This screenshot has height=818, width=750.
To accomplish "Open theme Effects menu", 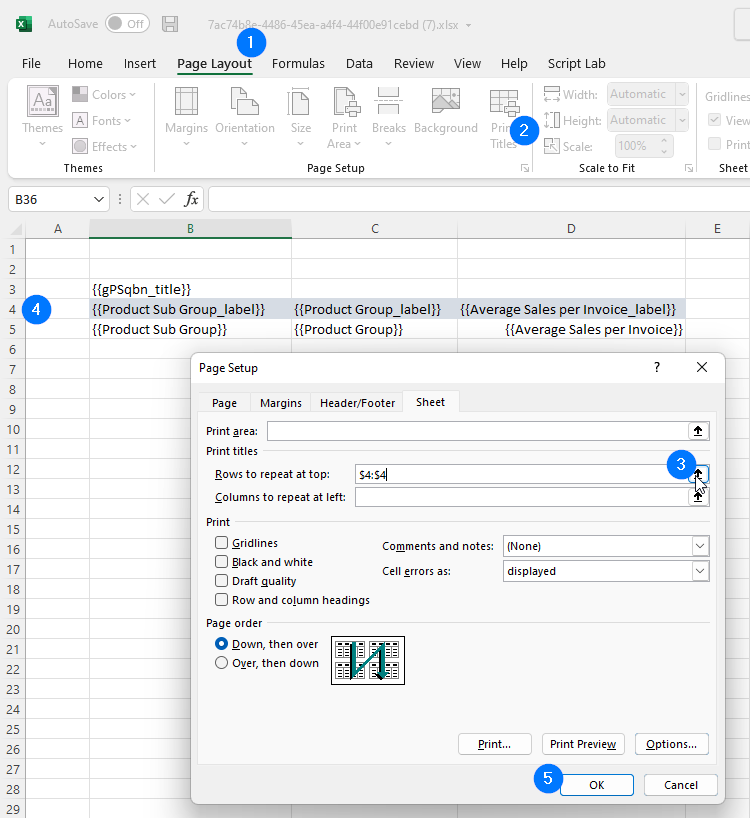I will click(x=104, y=146).
